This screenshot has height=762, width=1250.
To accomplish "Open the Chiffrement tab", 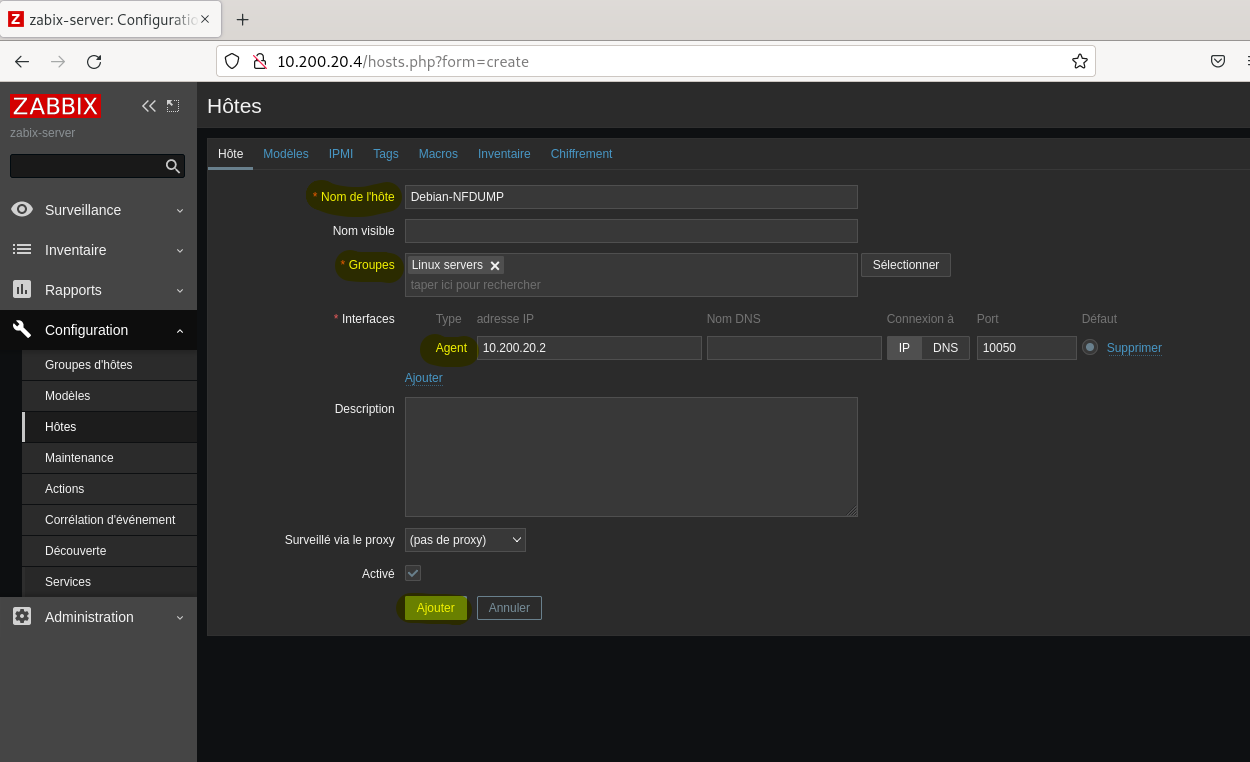I will 581,154.
